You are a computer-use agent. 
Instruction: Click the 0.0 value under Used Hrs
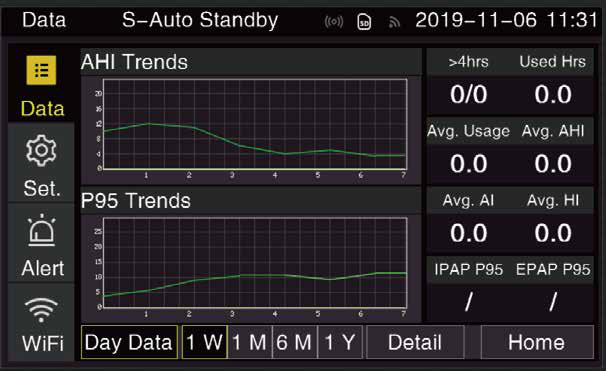(553, 94)
